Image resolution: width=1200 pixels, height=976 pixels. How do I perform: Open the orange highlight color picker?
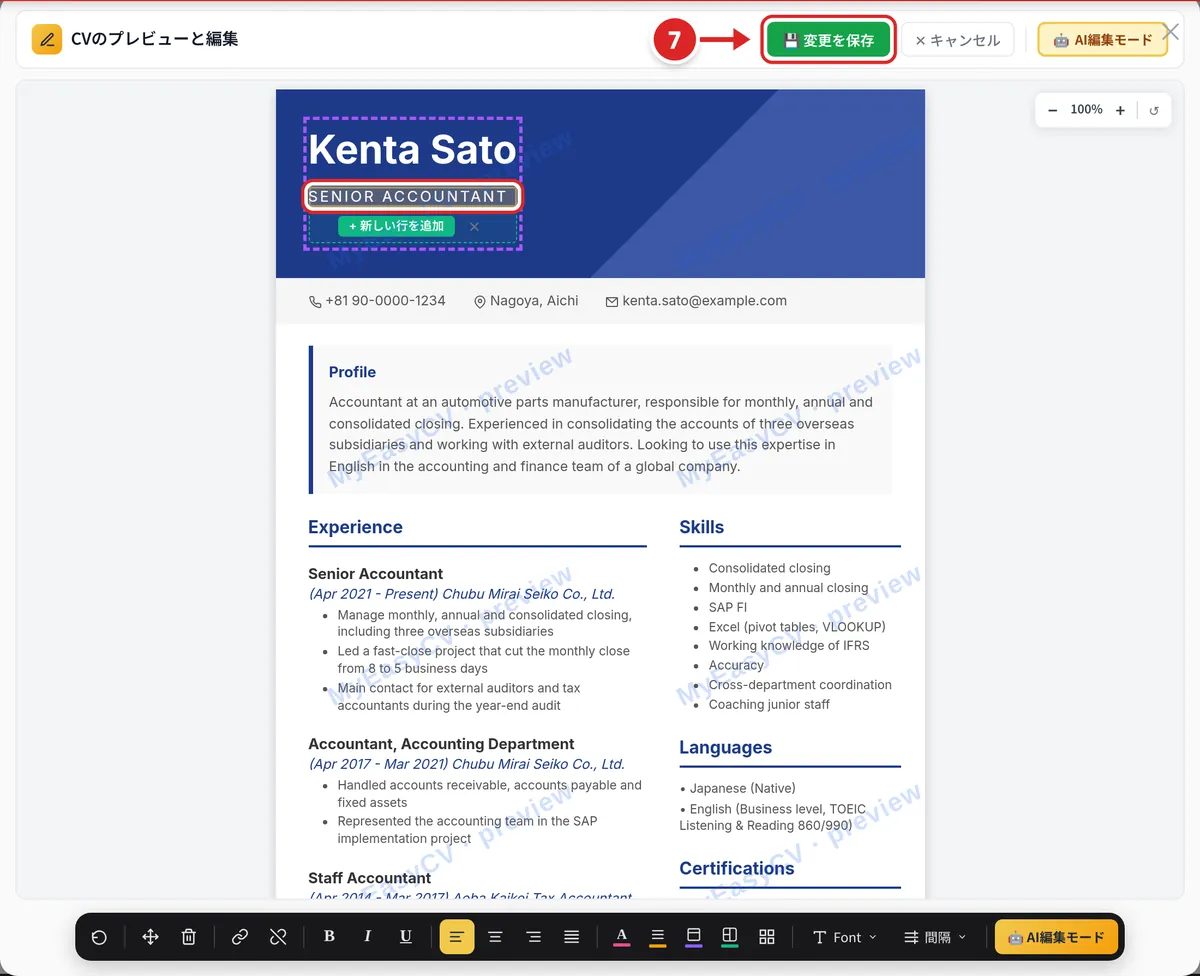(x=658, y=937)
